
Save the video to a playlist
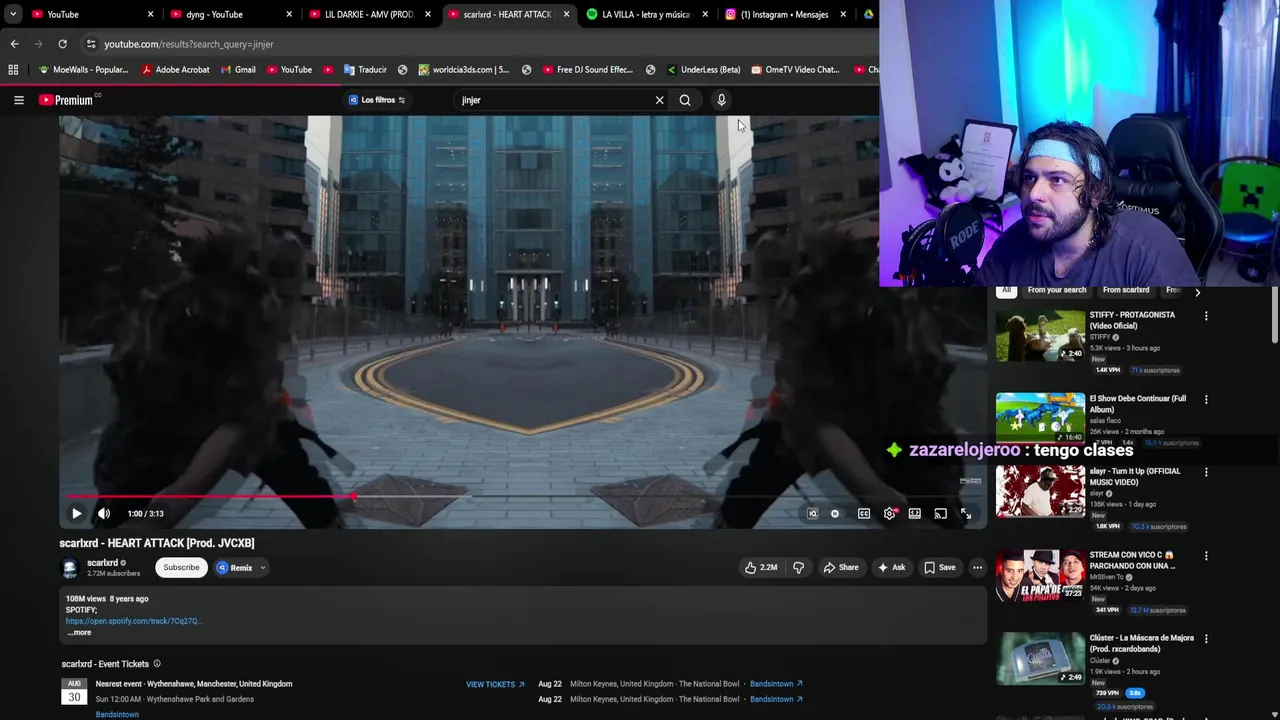[x=940, y=568]
